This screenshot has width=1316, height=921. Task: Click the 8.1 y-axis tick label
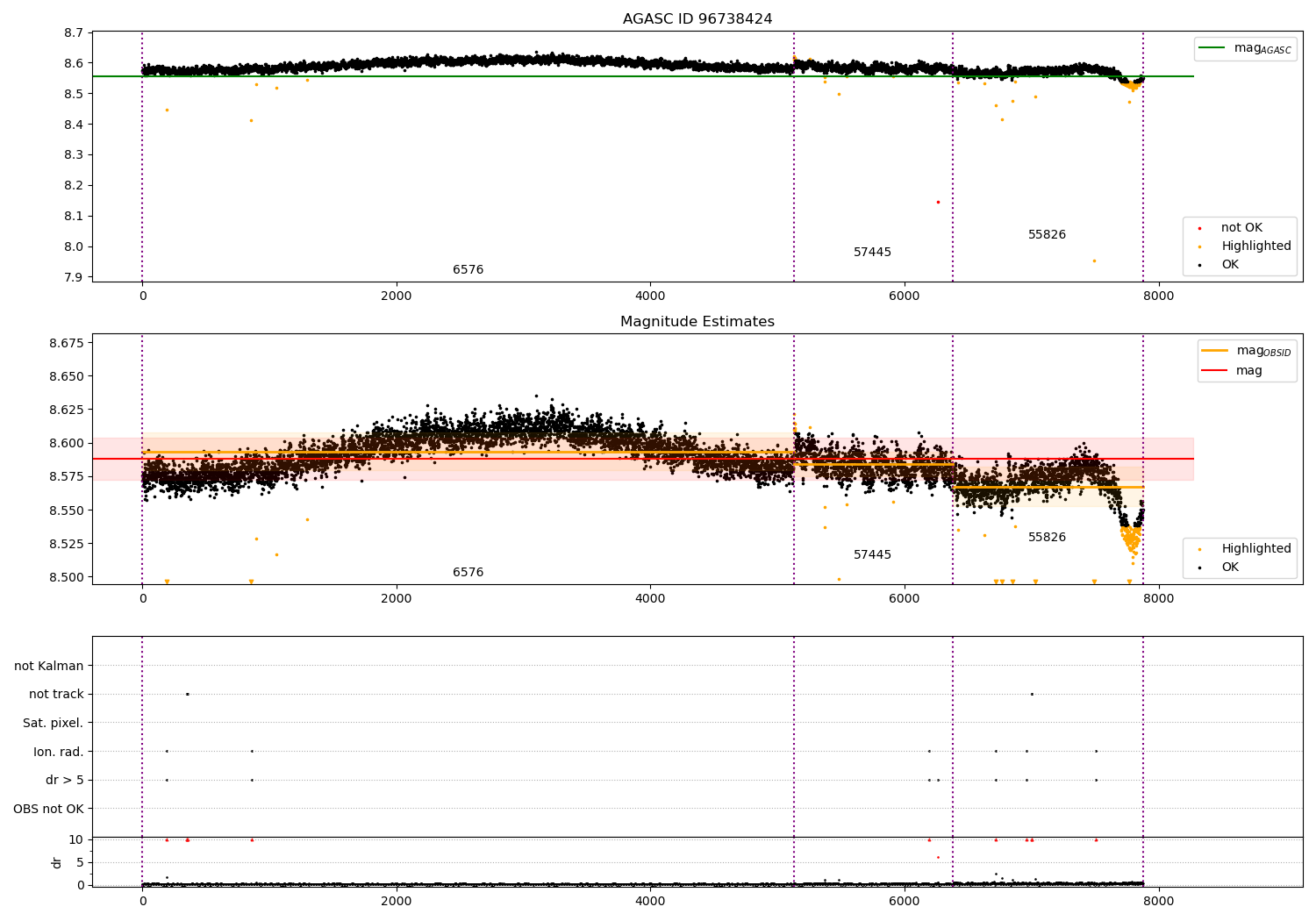75,216
